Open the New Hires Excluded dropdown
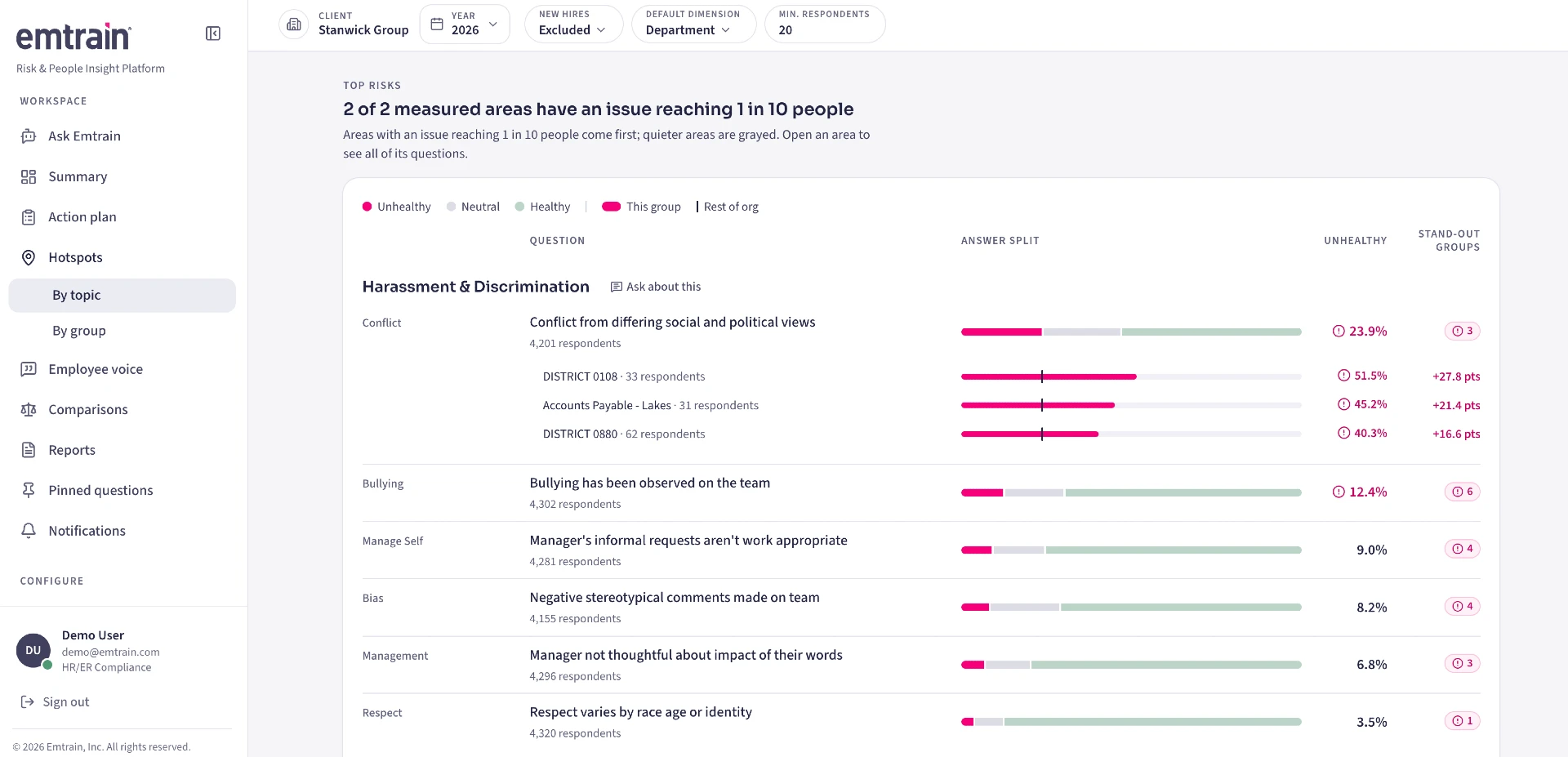 pos(573,24)
